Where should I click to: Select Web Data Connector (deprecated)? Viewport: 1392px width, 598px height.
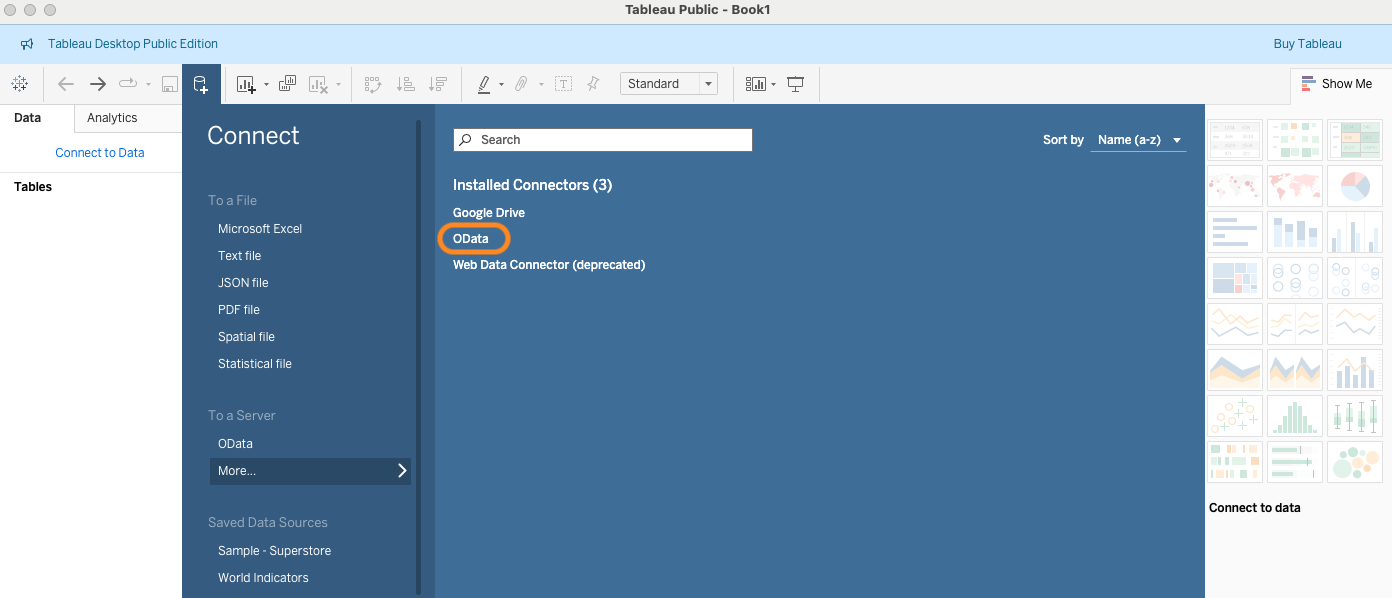[x=549, y=265]
